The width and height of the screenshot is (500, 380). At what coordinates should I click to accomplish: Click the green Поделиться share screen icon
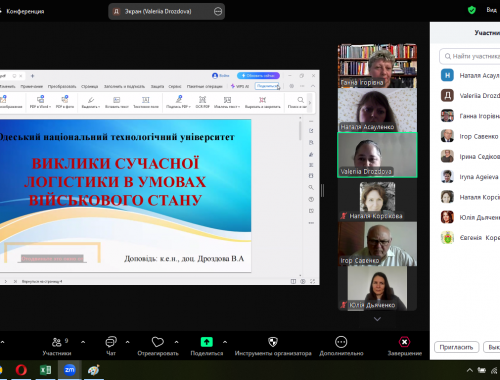coord(207,342)
